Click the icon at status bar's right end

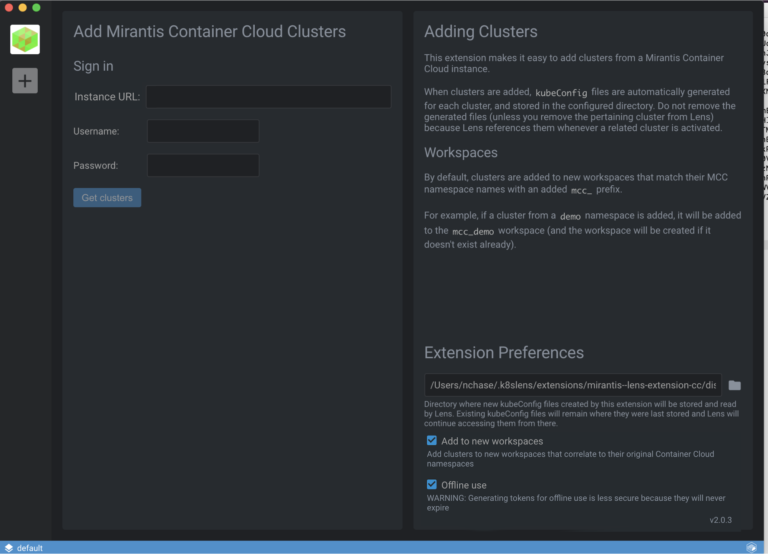tap(751, 548)
